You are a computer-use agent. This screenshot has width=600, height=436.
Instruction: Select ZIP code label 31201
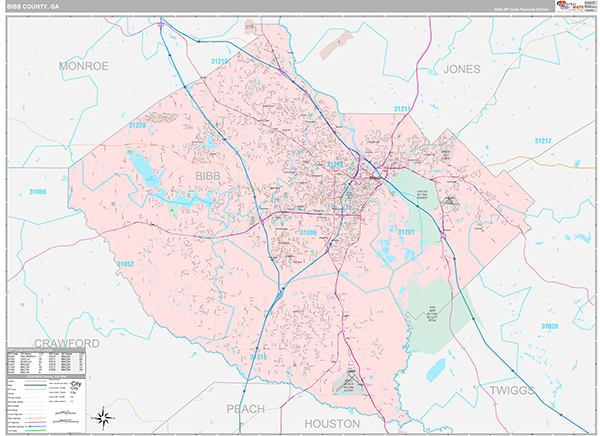(406, 232)
